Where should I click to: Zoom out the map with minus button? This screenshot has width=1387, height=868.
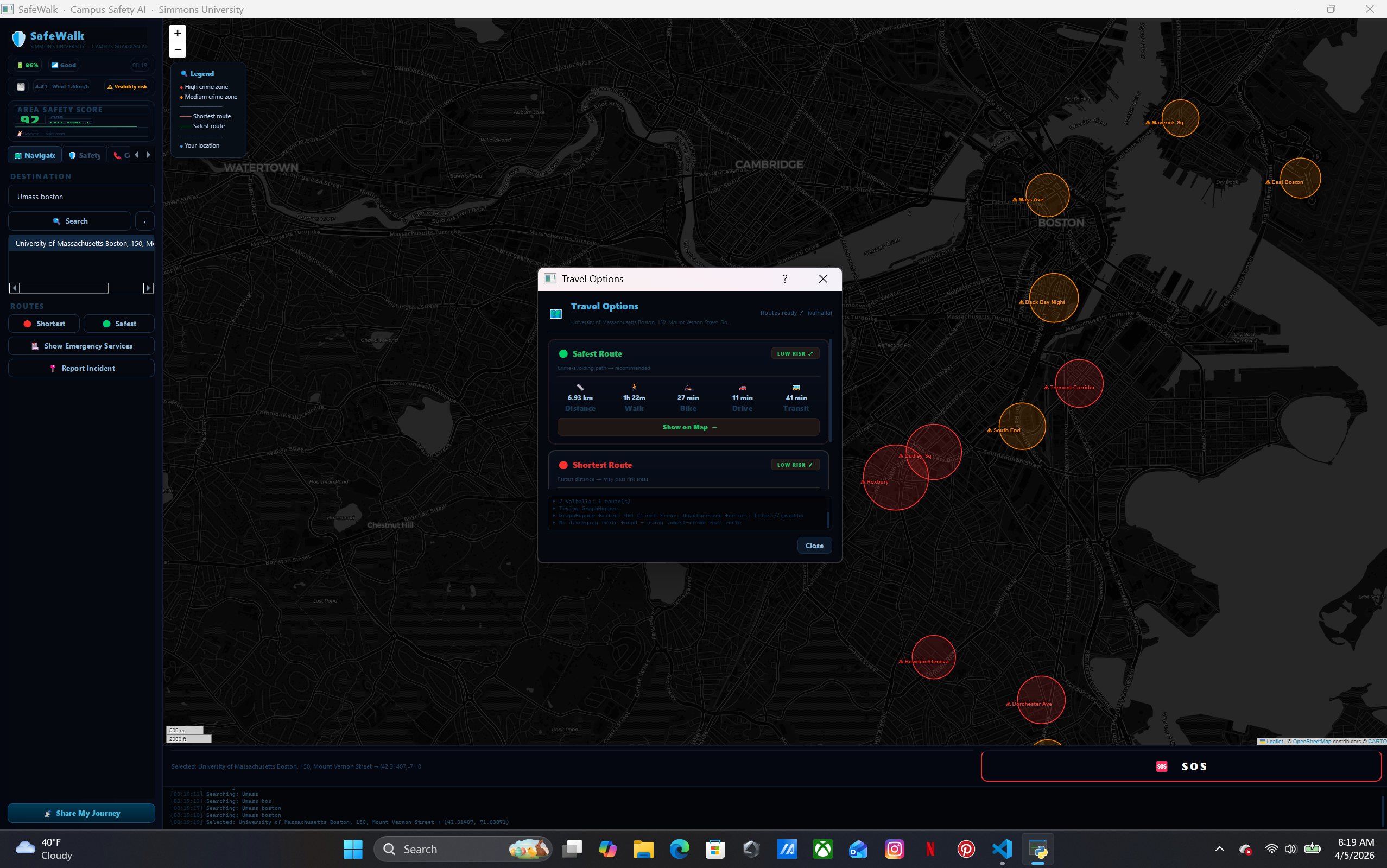click(x=178, y=49)
